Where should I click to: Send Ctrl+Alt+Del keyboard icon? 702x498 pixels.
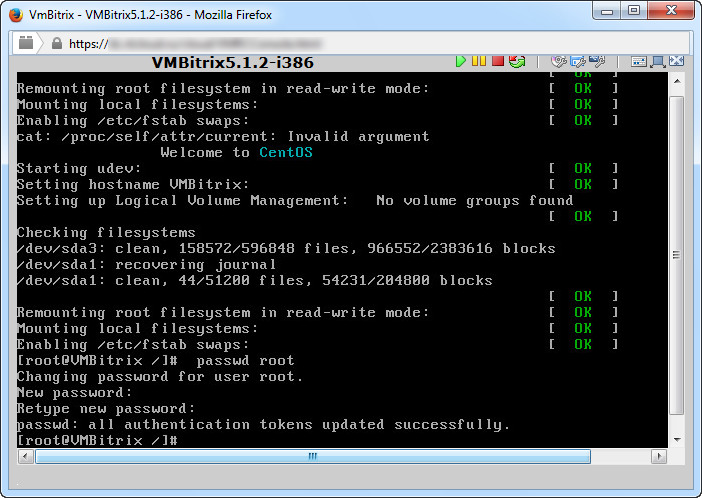point(638,62)
